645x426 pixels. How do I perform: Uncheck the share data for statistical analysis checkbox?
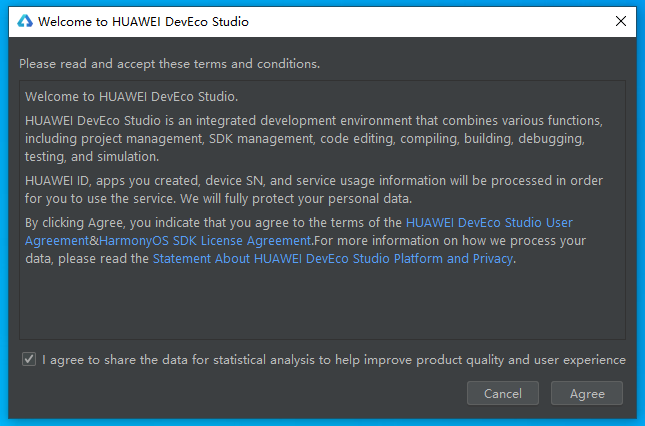coord(29,360)
